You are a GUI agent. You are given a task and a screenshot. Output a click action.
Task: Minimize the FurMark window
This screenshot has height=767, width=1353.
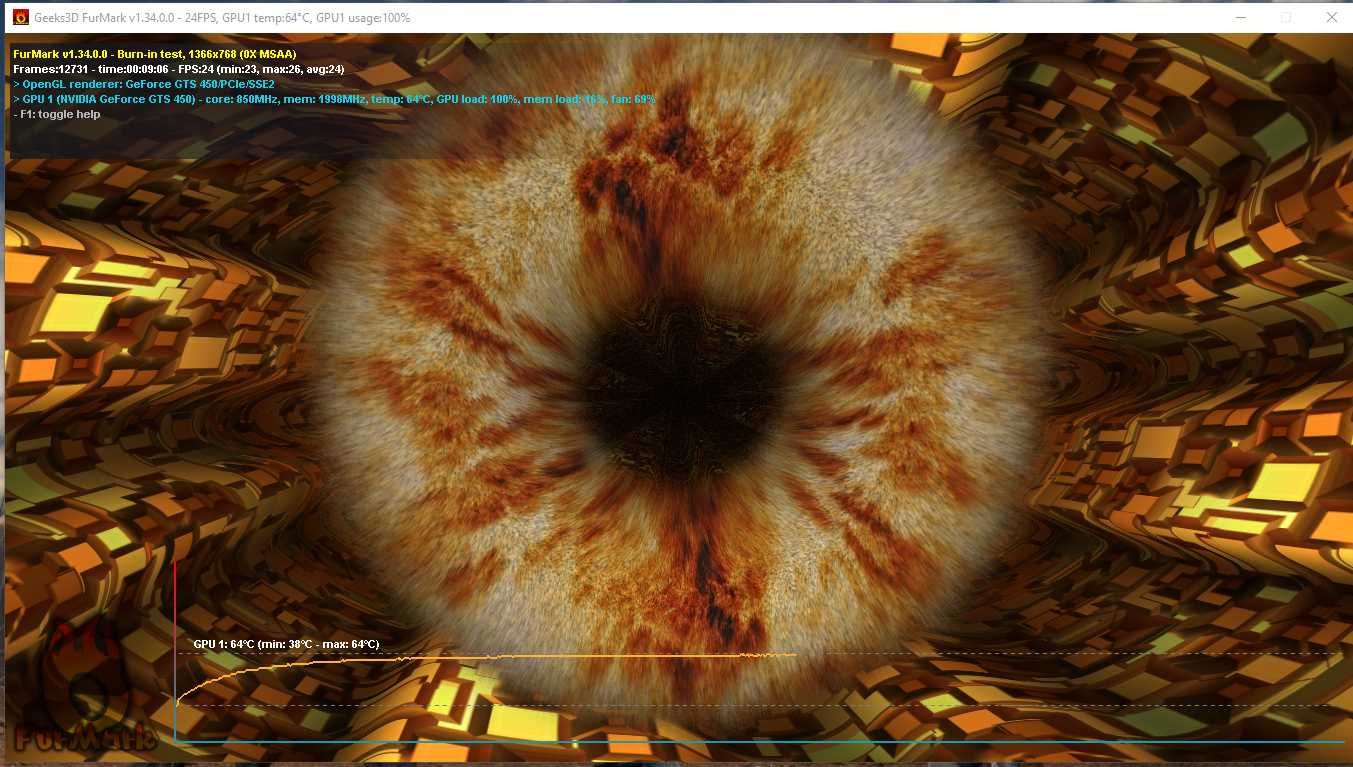1240,17
